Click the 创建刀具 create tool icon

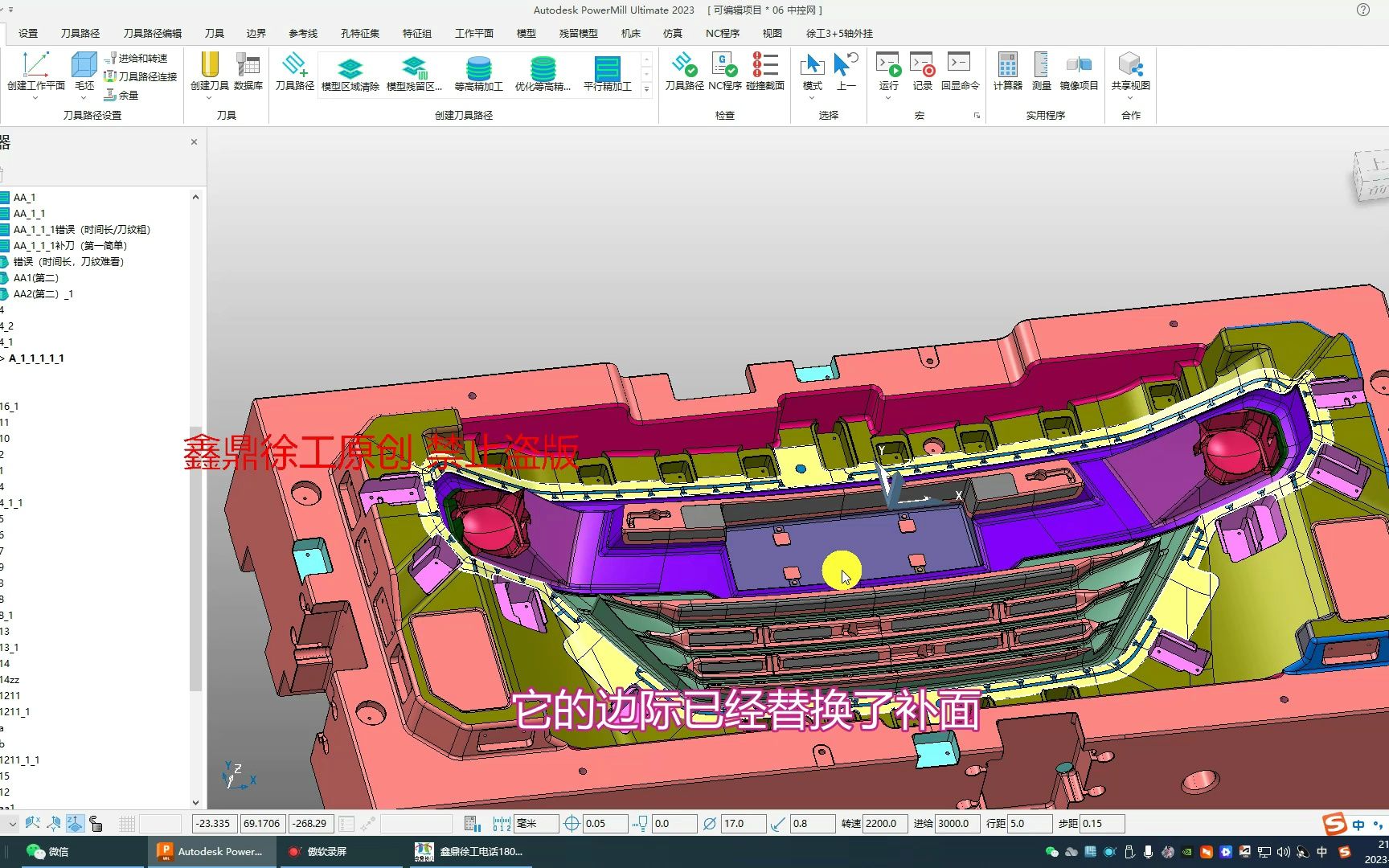click(x=209, y=64)
